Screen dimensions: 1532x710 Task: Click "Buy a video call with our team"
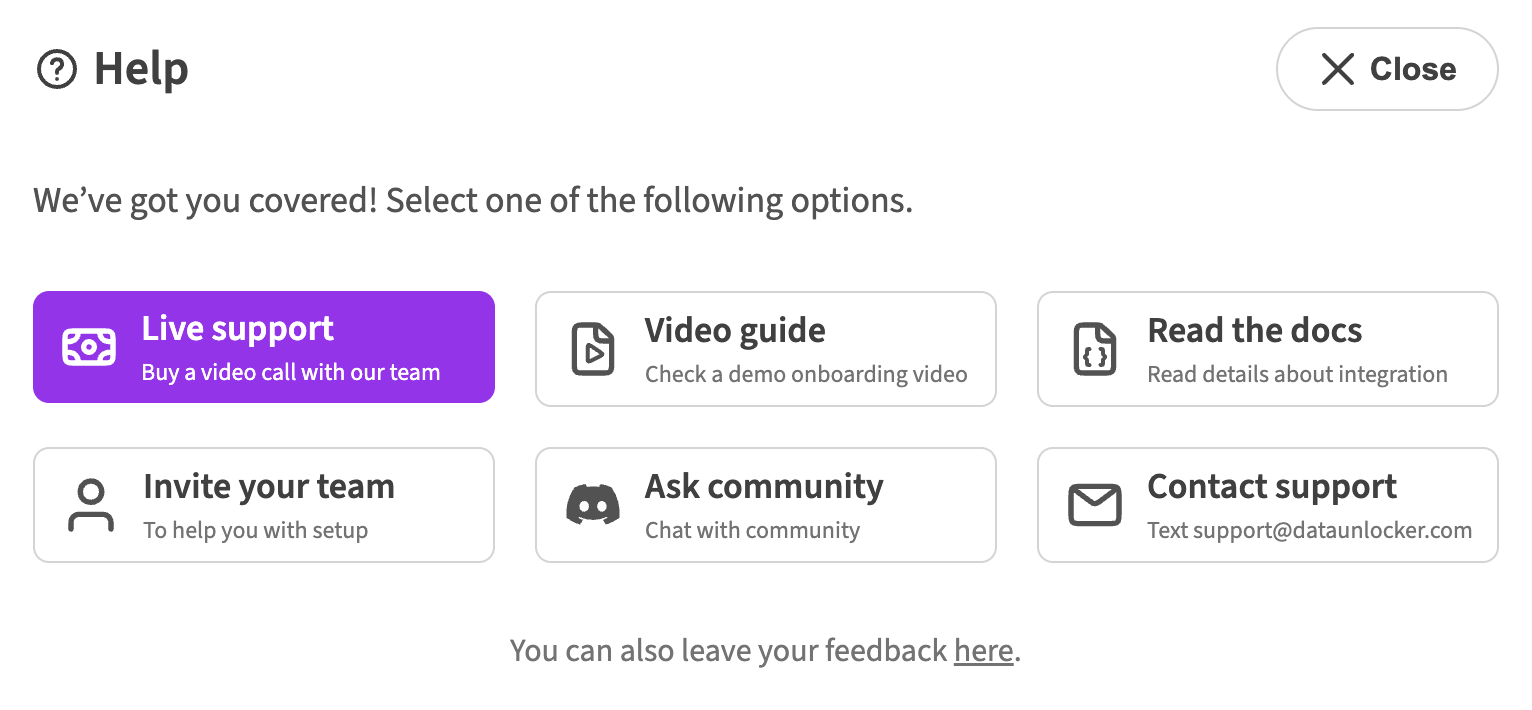[x=291, y=373]
